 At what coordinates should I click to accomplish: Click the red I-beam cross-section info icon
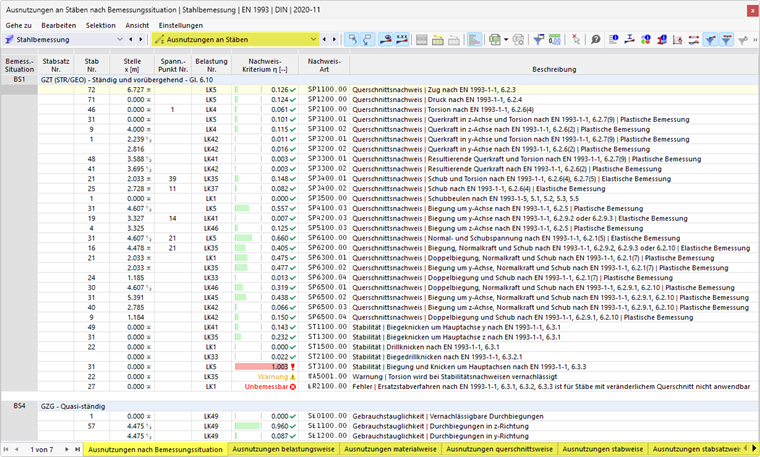tap(662, 40)
